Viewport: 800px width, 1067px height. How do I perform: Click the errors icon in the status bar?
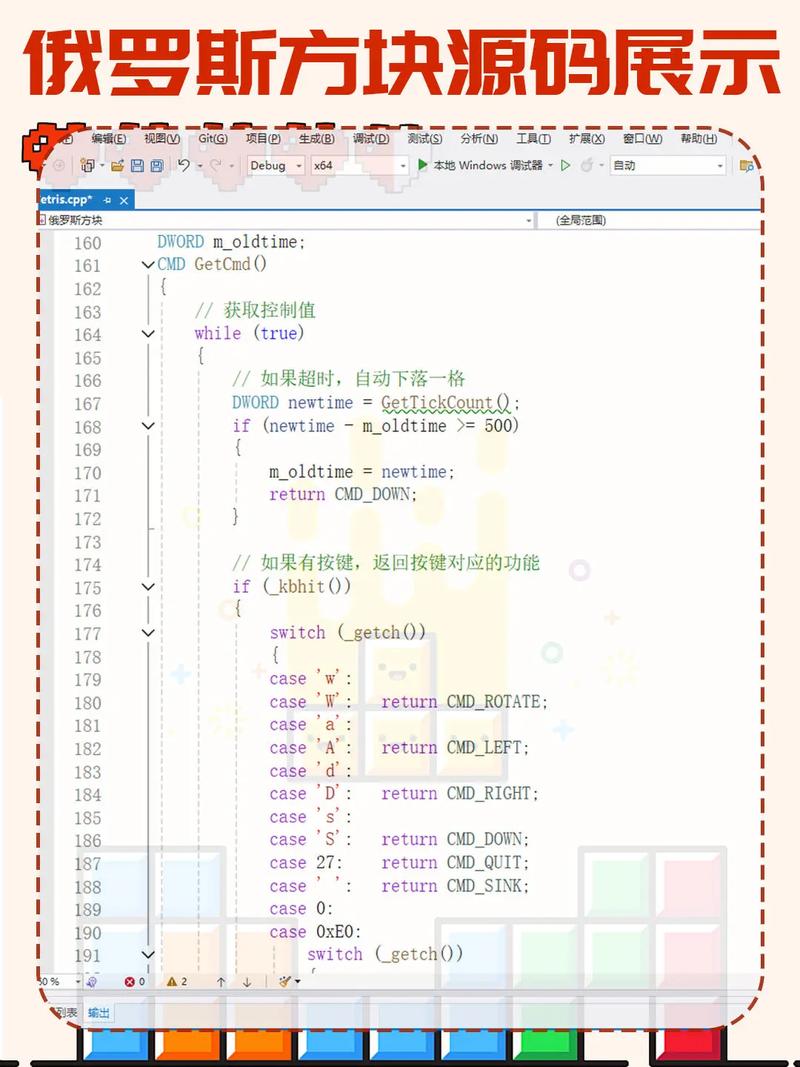(131, 982)
